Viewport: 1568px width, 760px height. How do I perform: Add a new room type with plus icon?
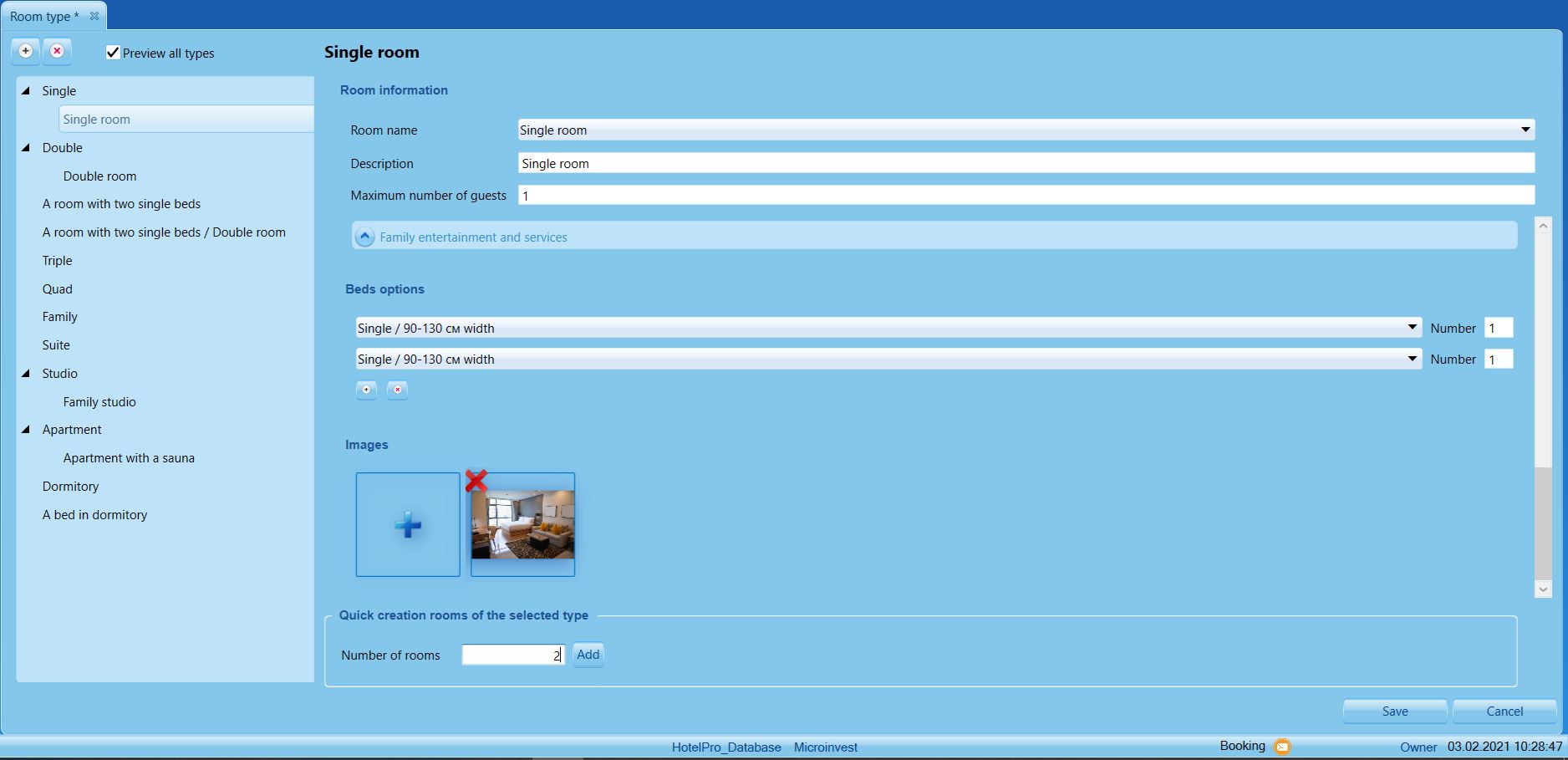tap(26, 51)
